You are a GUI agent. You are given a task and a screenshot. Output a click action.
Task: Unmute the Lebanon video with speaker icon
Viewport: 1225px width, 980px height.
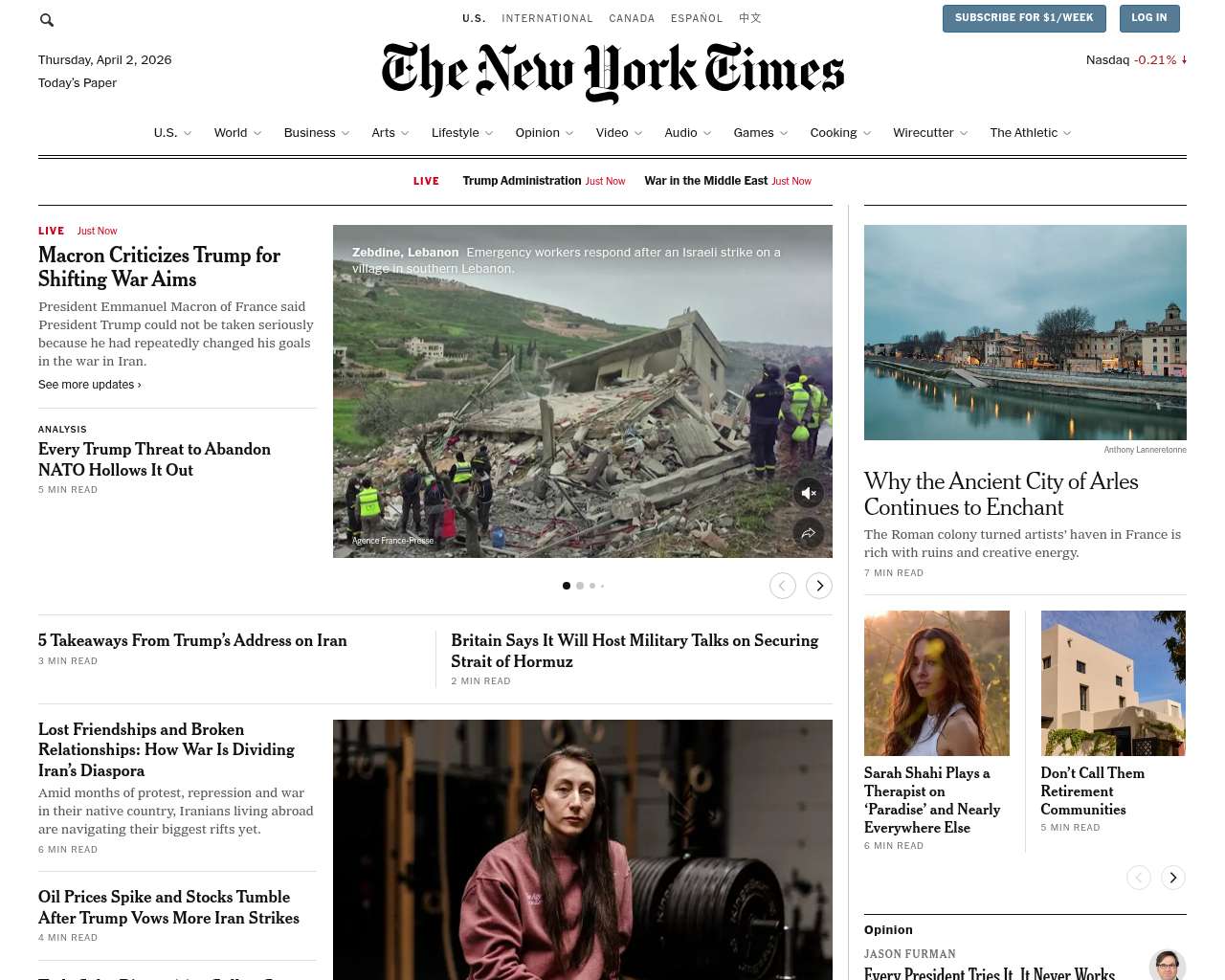(809, 492)
